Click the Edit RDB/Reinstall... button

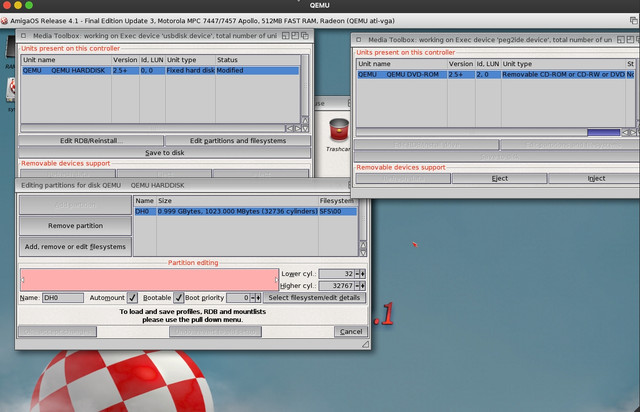(91, 140)
